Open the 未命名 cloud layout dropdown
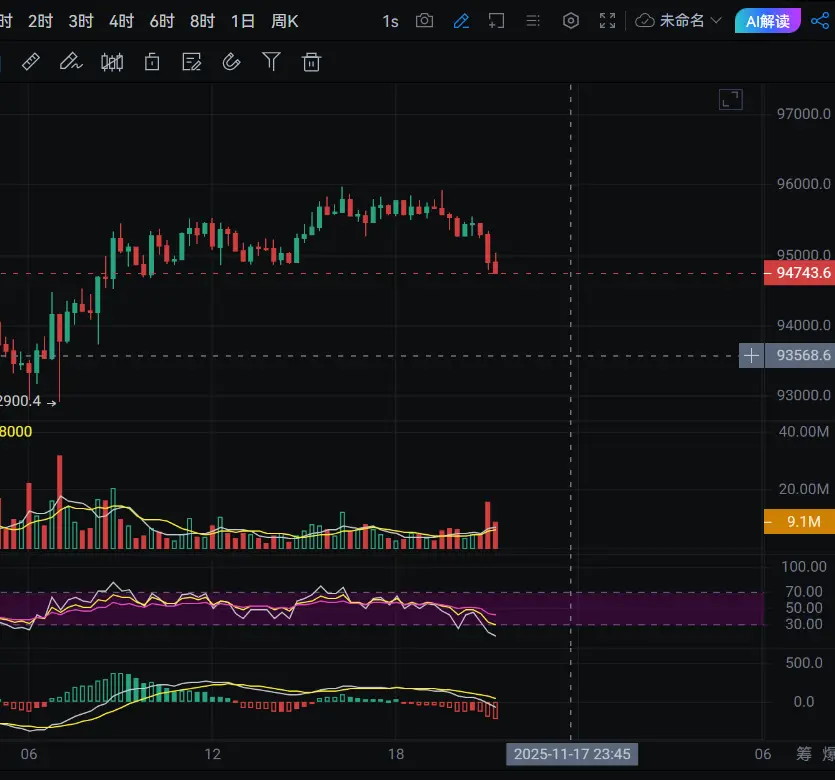The height and width of the screenshot is (780, 835). point(678,21)
